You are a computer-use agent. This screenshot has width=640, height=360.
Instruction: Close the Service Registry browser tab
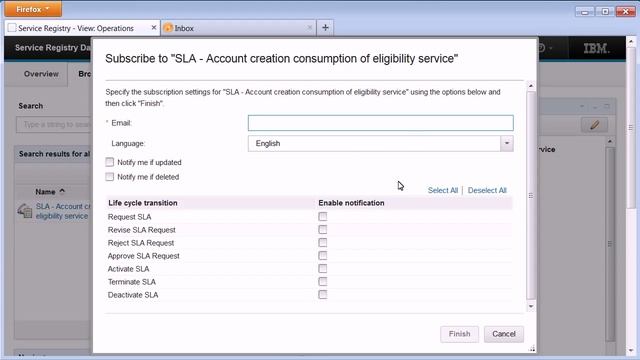[154, 28]
